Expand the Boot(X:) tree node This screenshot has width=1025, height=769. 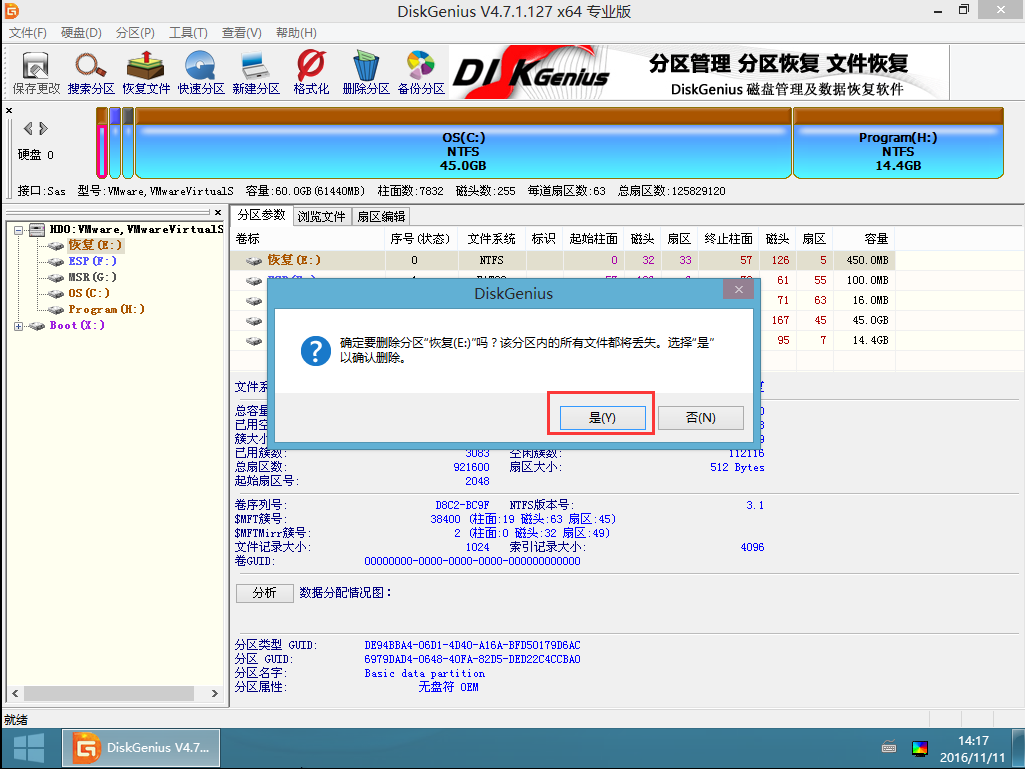[18, 326]
